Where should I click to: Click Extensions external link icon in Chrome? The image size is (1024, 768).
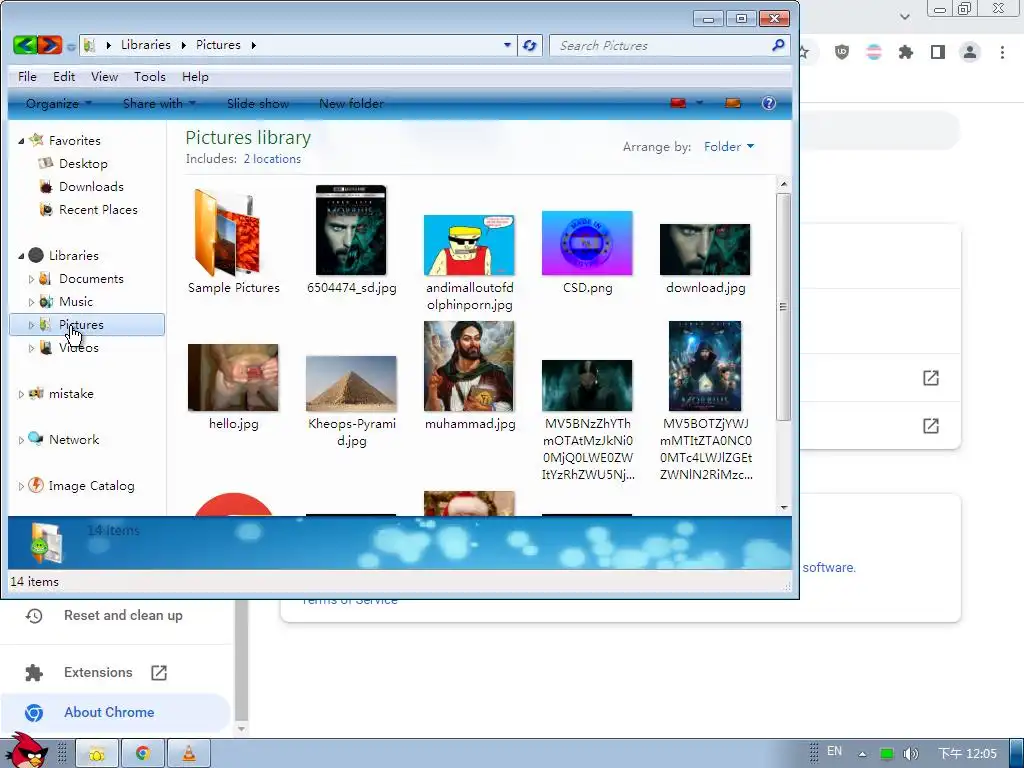(159, 673)
